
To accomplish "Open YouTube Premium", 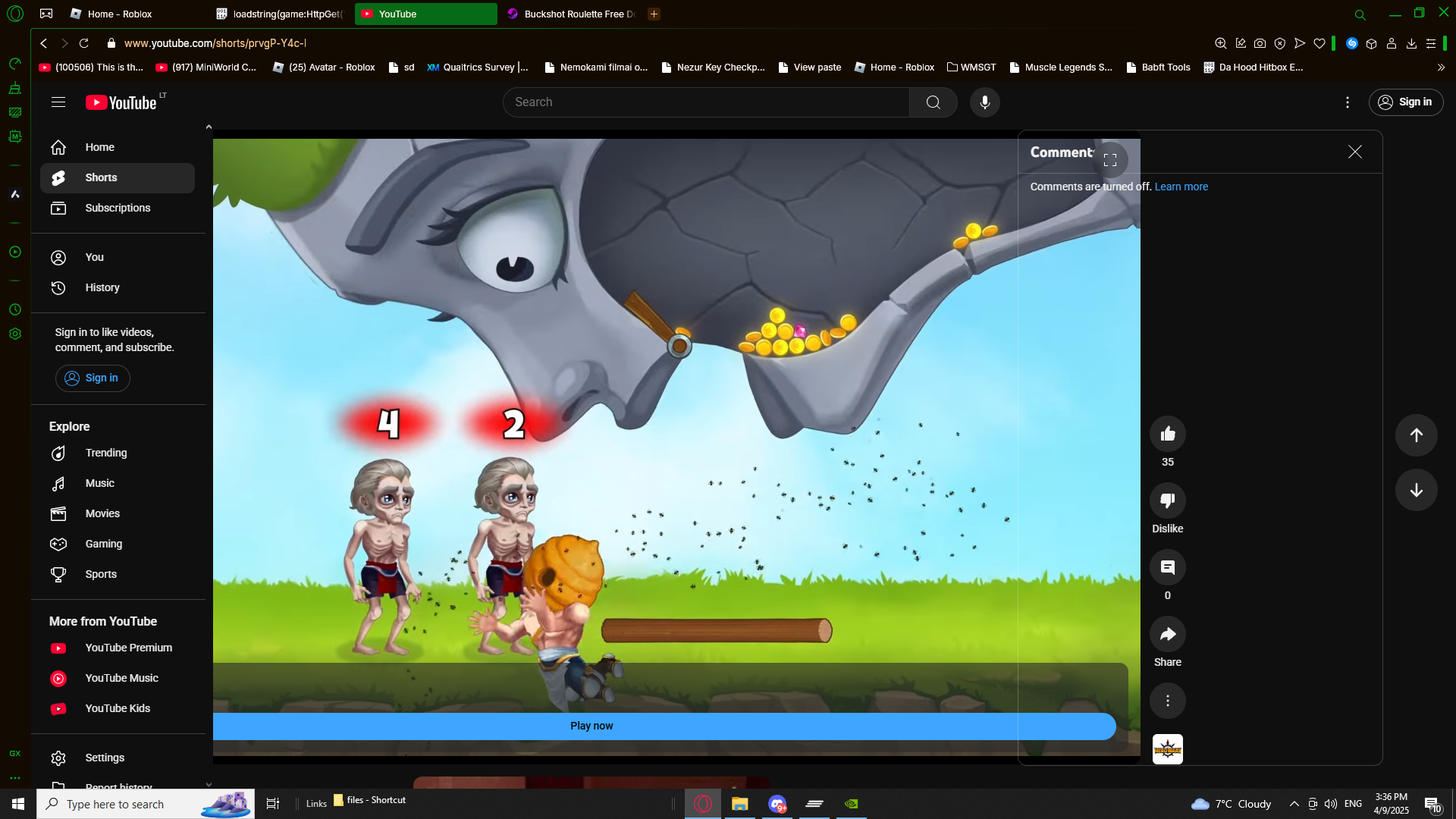I will point(118,648).
